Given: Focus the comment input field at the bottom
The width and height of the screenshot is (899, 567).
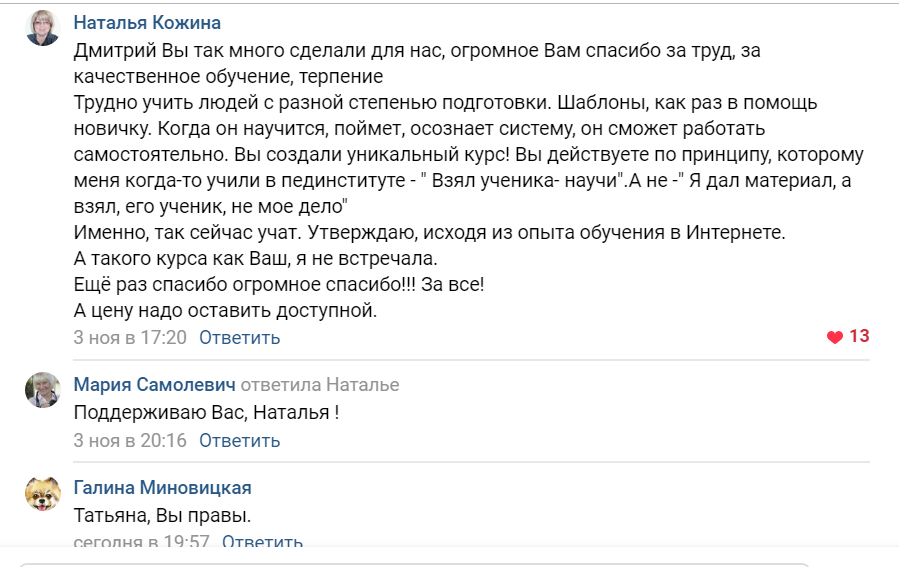Looking at the screenshot, I should click(450, 563).
